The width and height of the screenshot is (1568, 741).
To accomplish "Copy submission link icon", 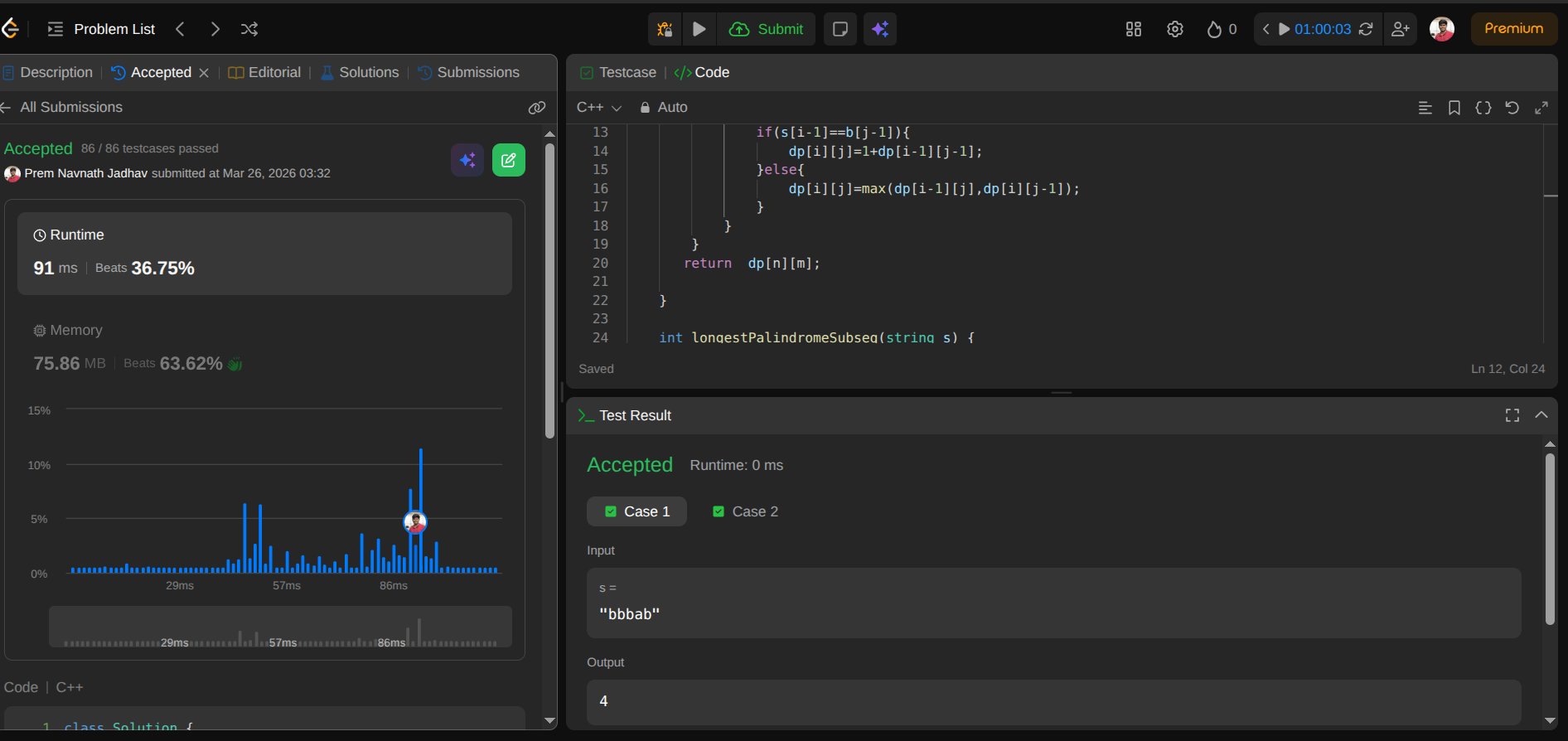I will tap(537, 108).
